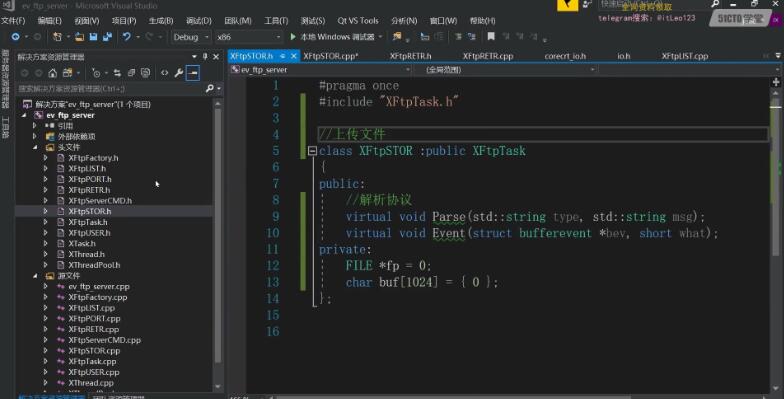The width and height of the screenshot is (784, 399).
Task: Start debugging with 本地 Windows 调试器
Action: coord(332,37)
